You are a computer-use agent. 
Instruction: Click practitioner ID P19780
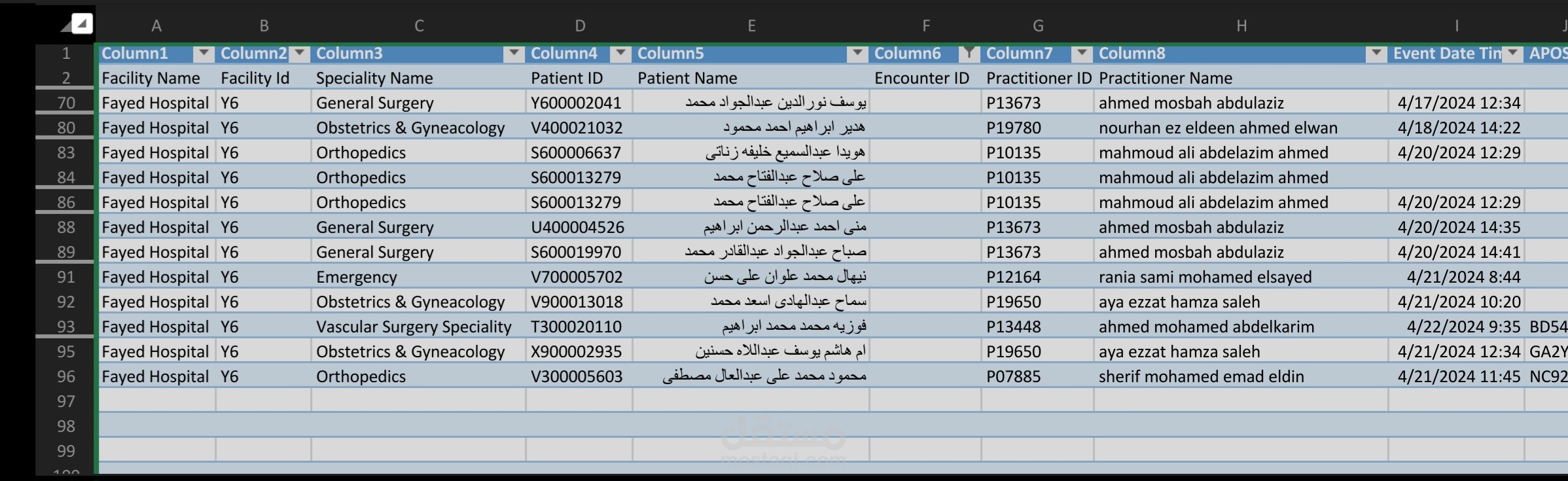(1038, 128)
